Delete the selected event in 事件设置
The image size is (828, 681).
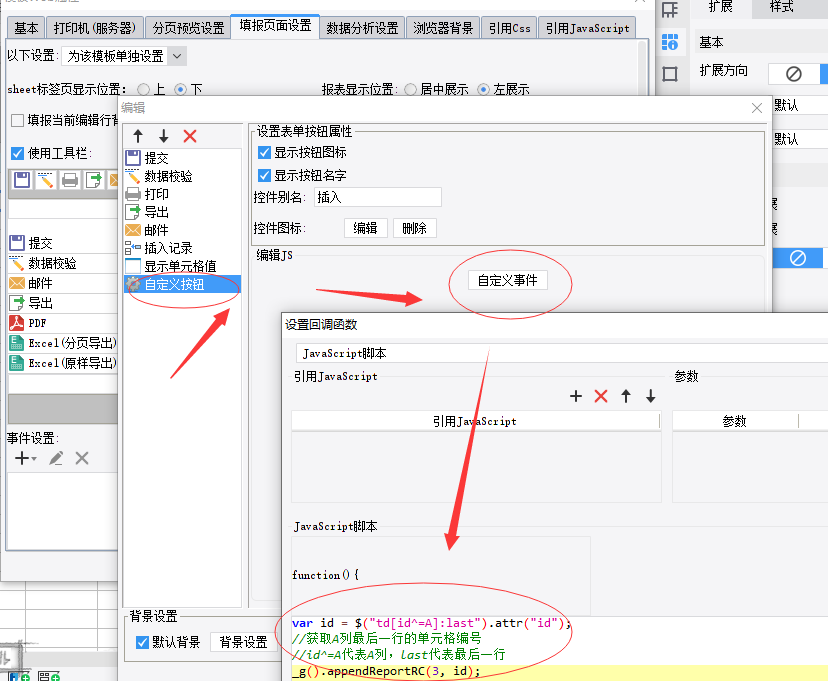[82, 458]
